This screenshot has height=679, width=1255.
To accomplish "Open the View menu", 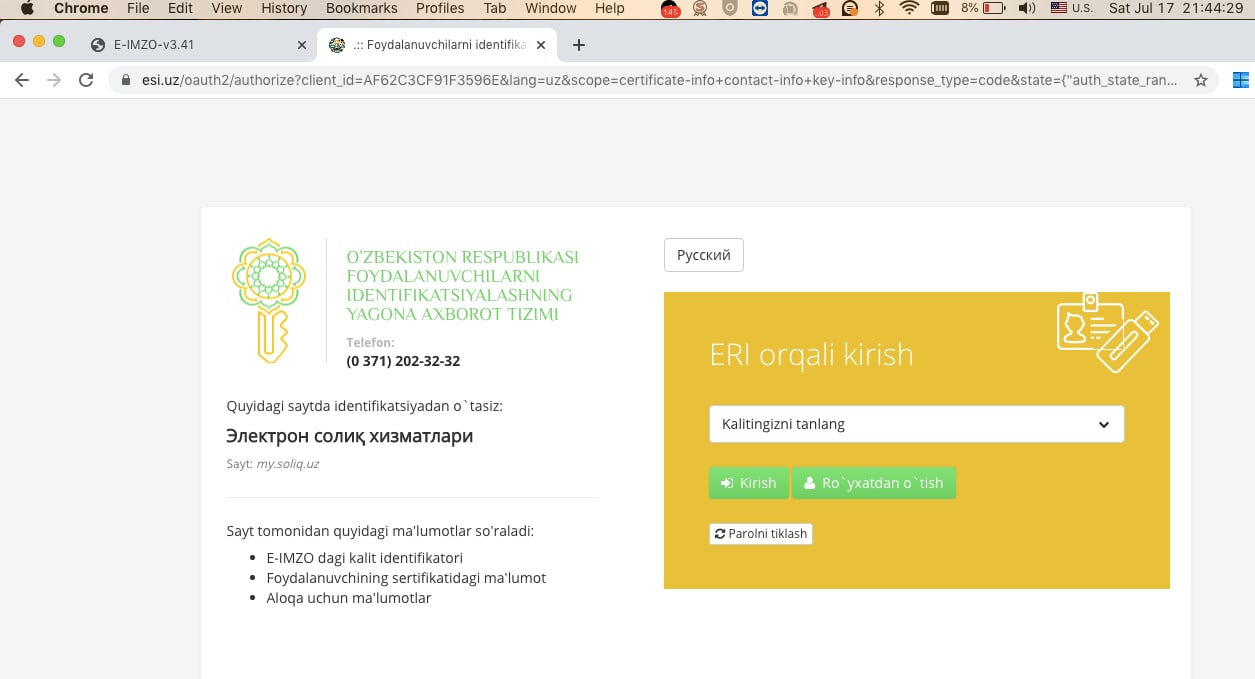I will (227, 8).
